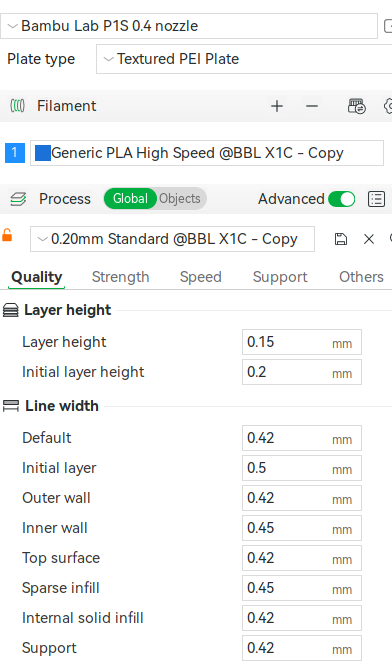Switch to the Strength tab

(121, 277)
